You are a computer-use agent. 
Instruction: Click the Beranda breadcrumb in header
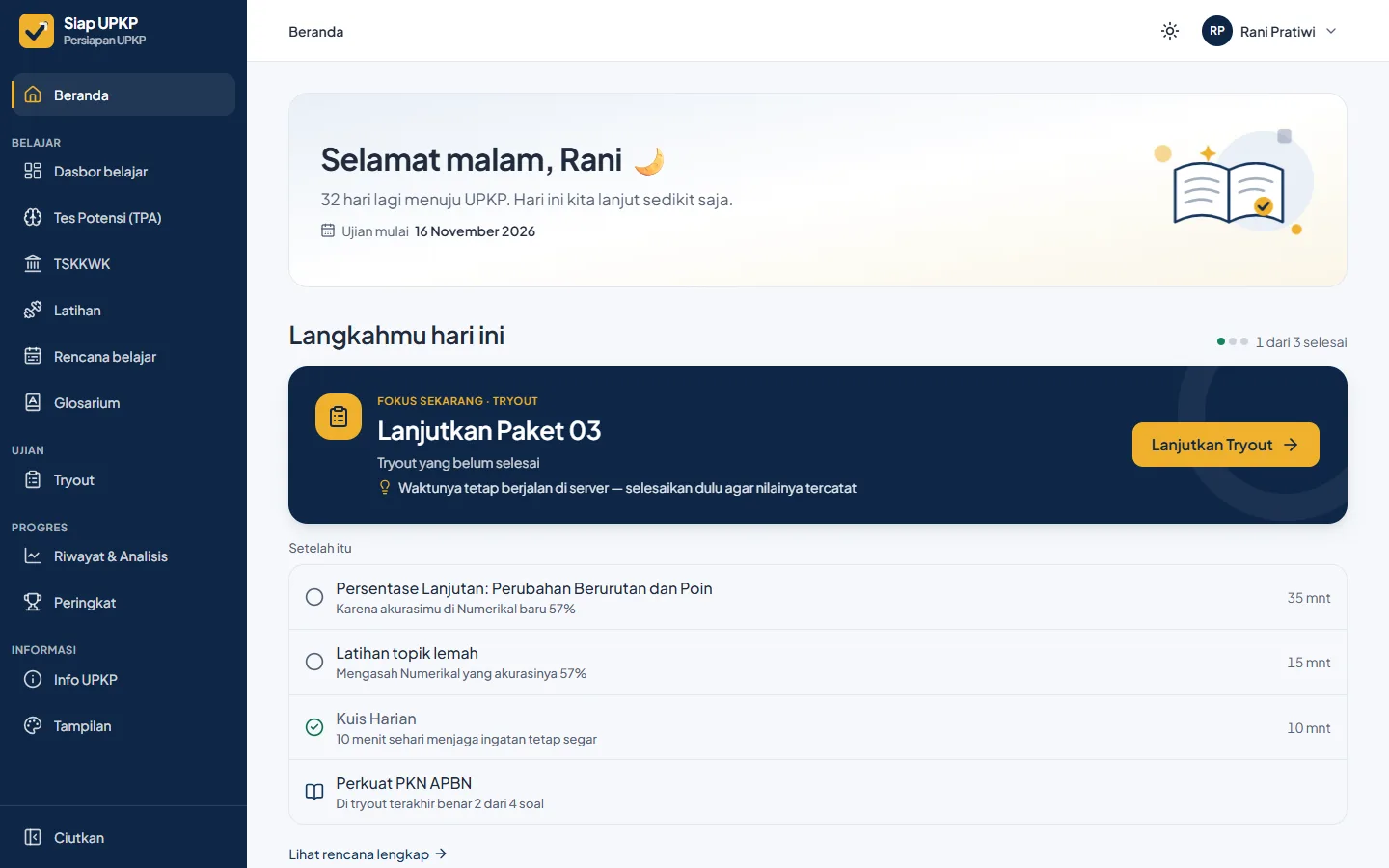pos(315,31)
